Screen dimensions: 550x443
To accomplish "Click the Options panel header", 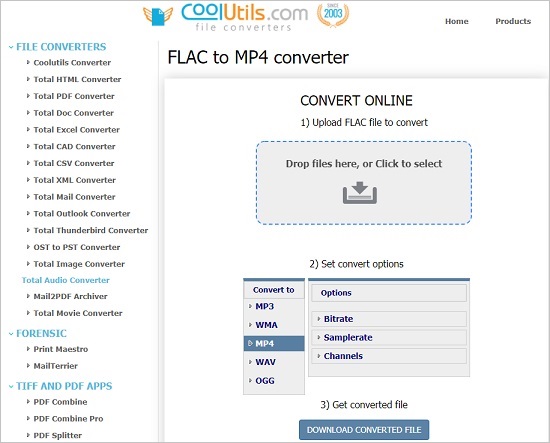I will (x=389, y=293).
